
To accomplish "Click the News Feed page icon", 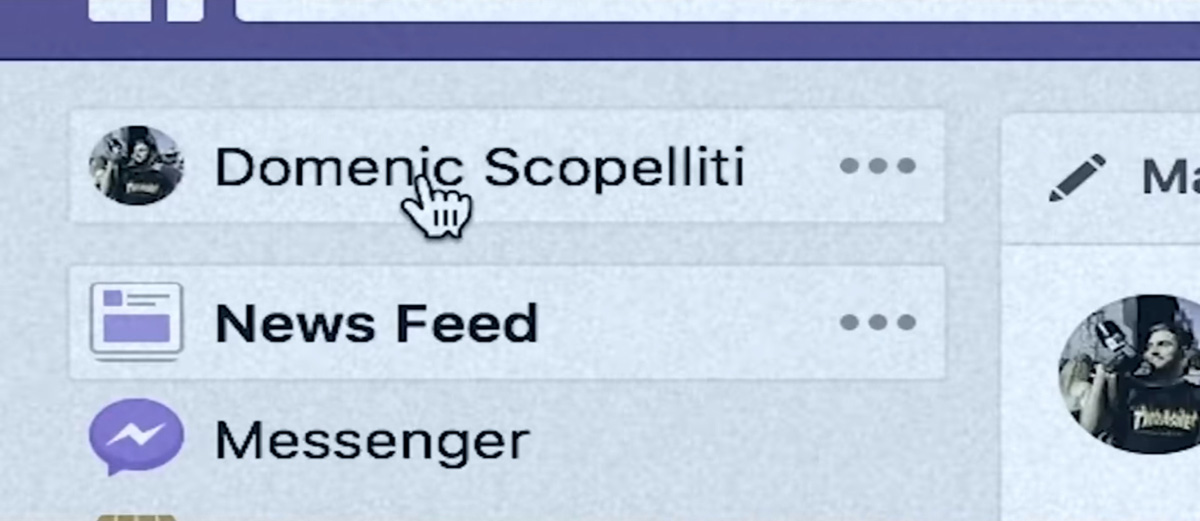I will pyautogui.click(x=136, y=321).
